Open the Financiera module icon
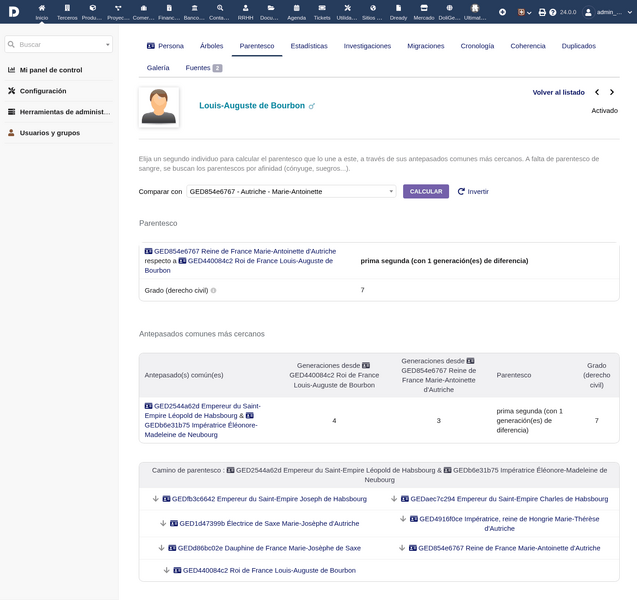This screenshot has height=600, width=637. pos(169,8)
